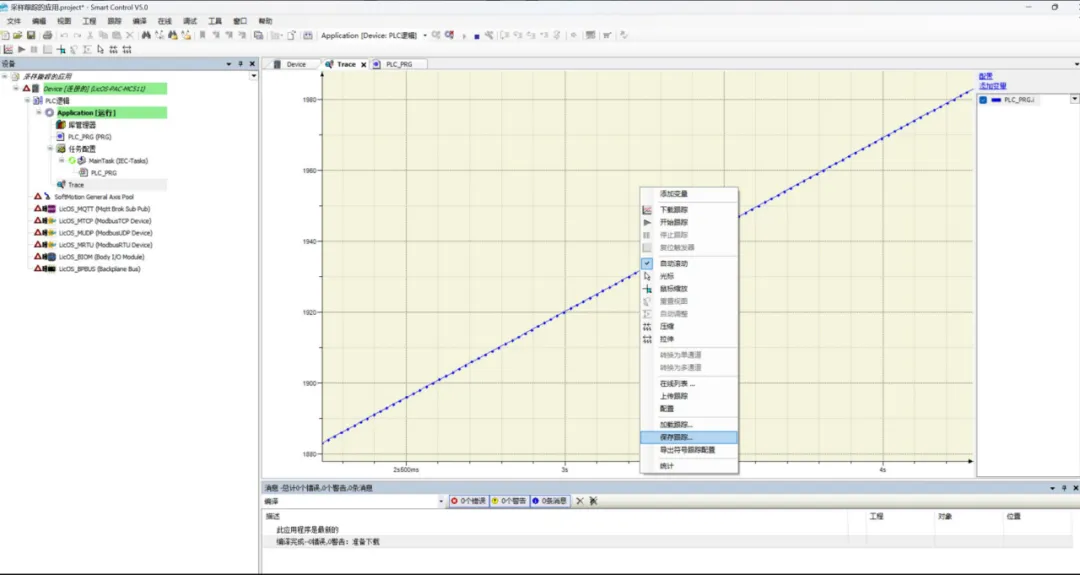This screenshot has height=575, width=1080.
Task: Open the 编译 message category dropdown
Action: tap(440, 501)
